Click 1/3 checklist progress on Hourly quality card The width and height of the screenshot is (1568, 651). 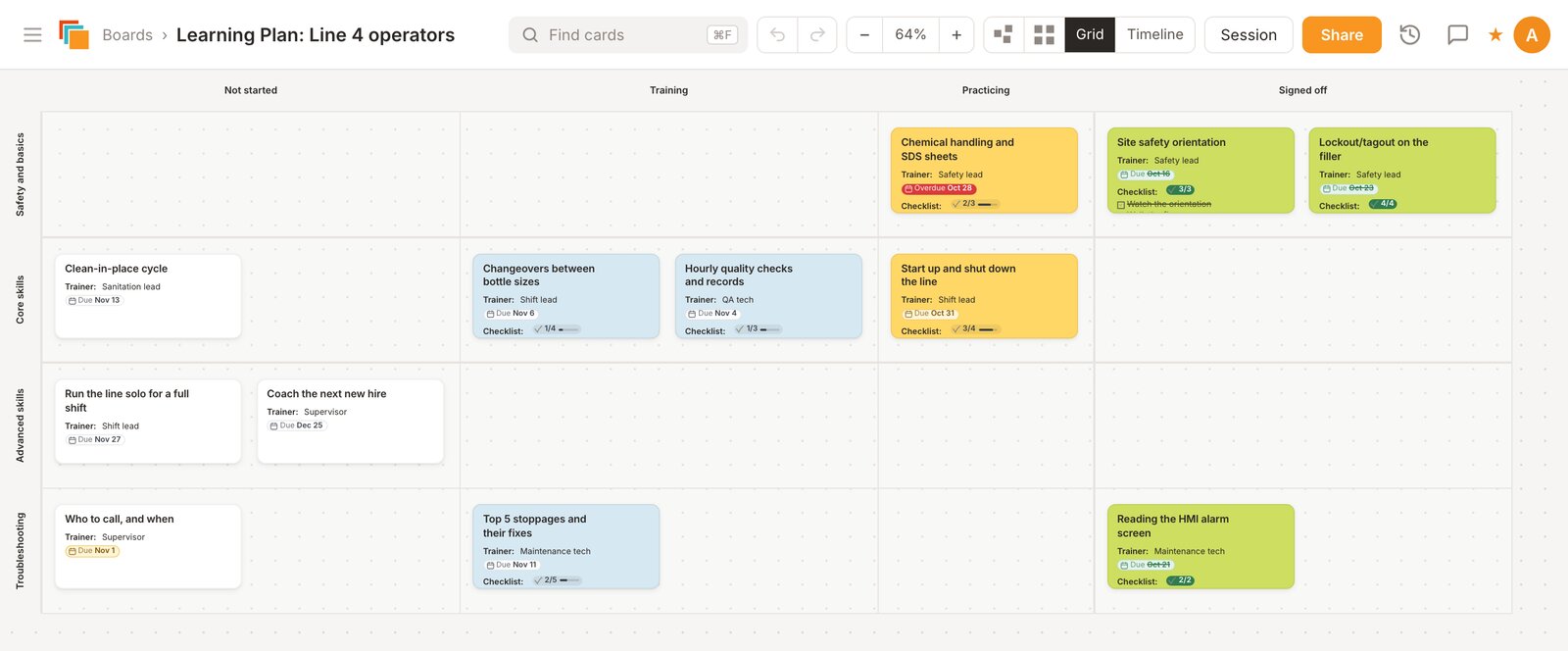click(x=759, y=329)
